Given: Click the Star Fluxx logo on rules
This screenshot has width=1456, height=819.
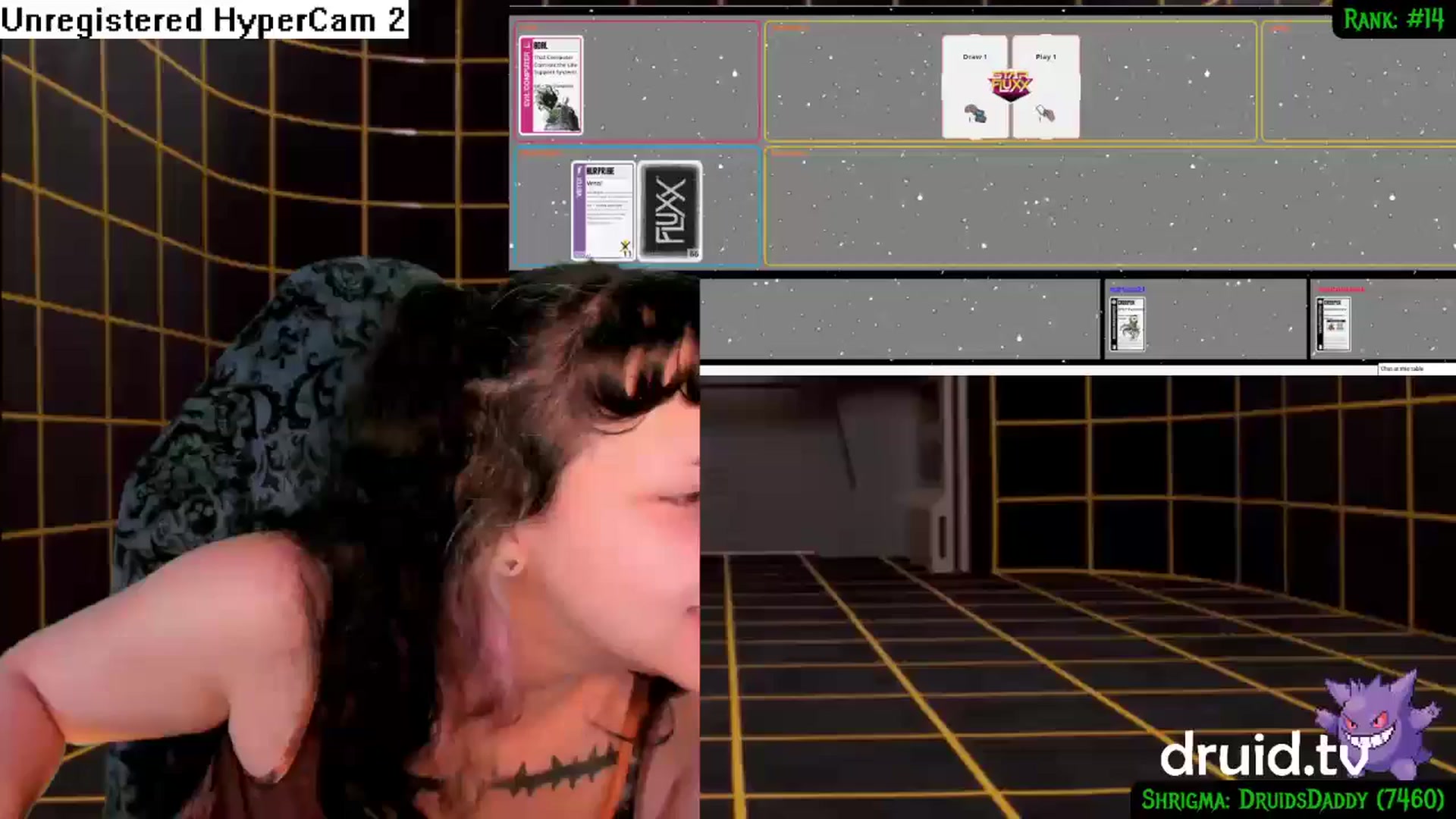Looking at the screenshot, I should tap(1010, 84).
